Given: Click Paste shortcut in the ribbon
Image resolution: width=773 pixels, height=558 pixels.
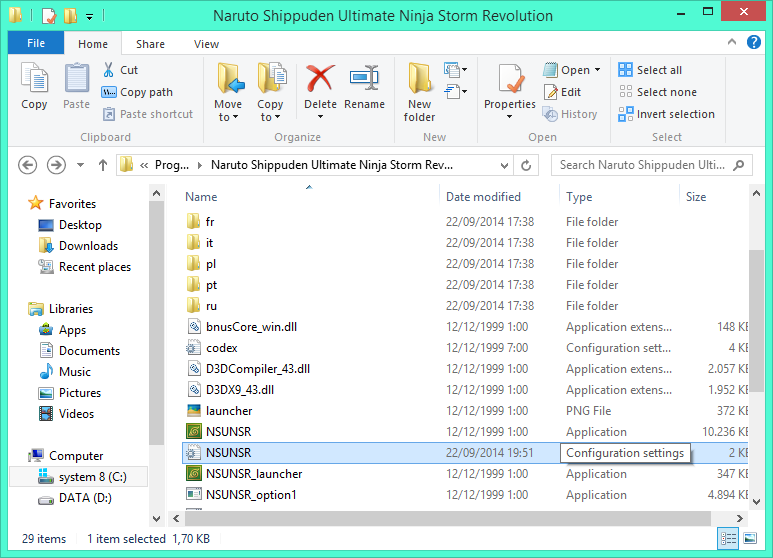Looking at the screenshot, I should coord(147,114).
